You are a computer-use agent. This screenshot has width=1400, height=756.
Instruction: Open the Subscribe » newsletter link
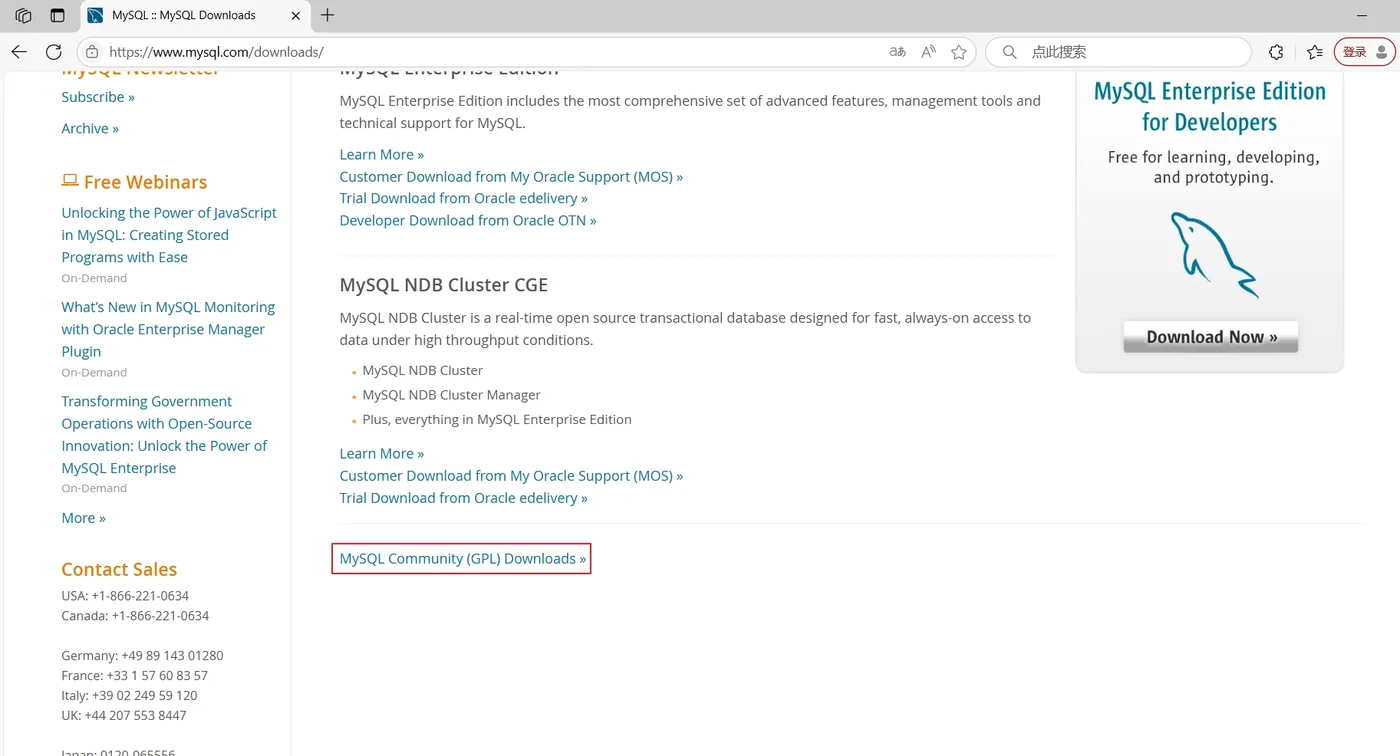(98, 97)
